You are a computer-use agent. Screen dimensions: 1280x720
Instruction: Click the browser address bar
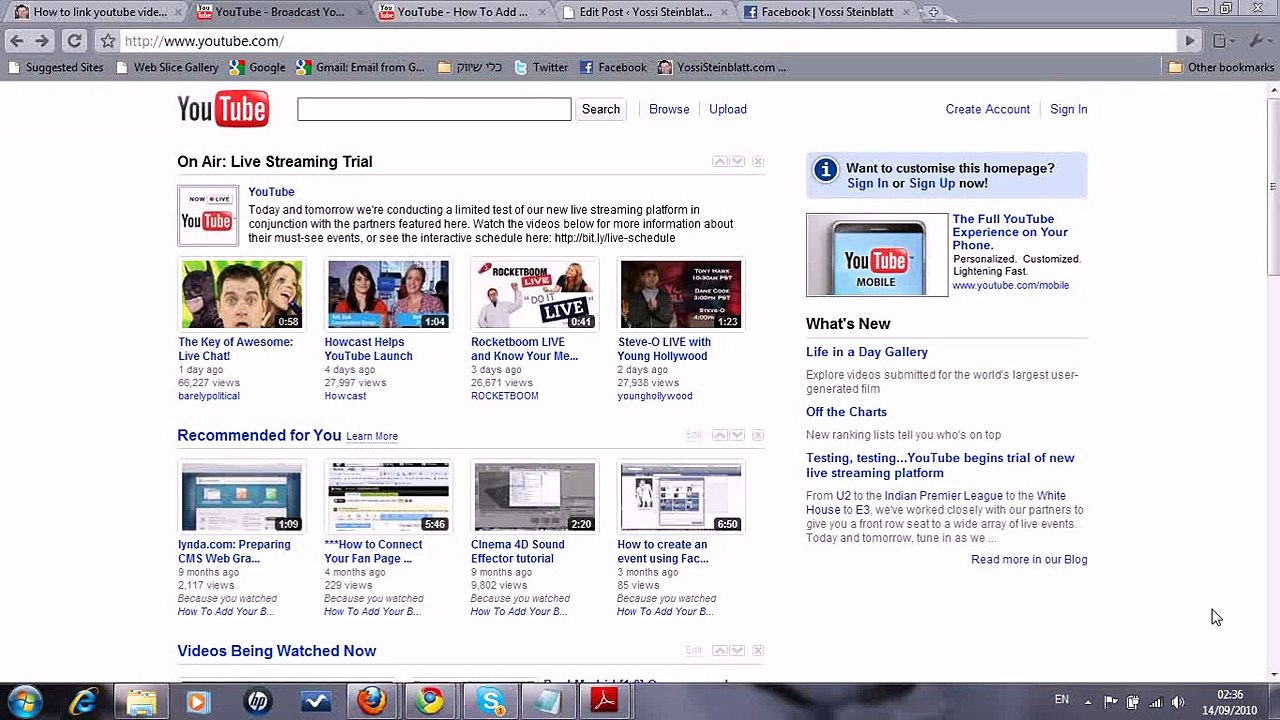648,41
